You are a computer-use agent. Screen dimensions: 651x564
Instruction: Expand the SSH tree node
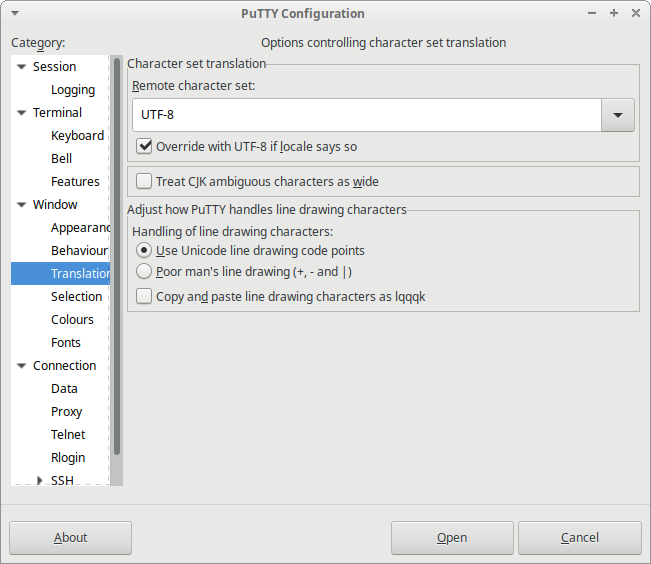[x=40, y=480]
